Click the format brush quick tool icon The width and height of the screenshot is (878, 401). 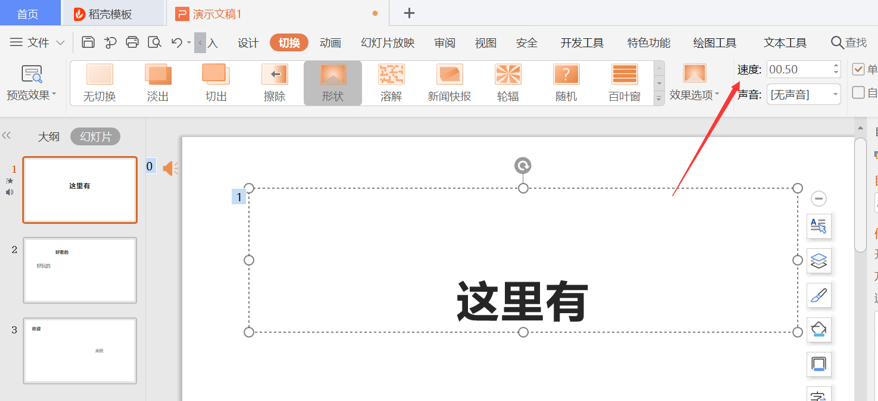pyautogui.click(x=819, y=295)
